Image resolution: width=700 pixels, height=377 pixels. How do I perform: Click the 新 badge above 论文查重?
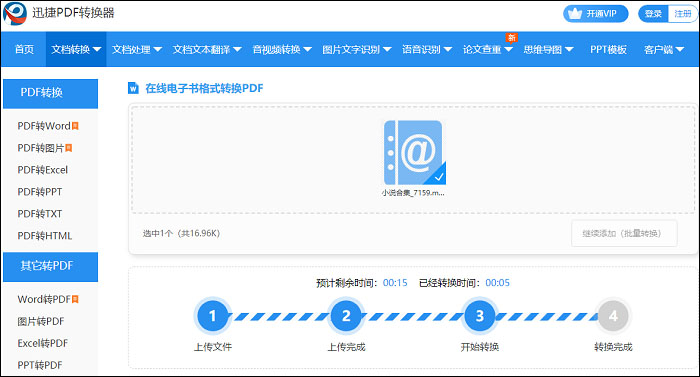(512, 38)
